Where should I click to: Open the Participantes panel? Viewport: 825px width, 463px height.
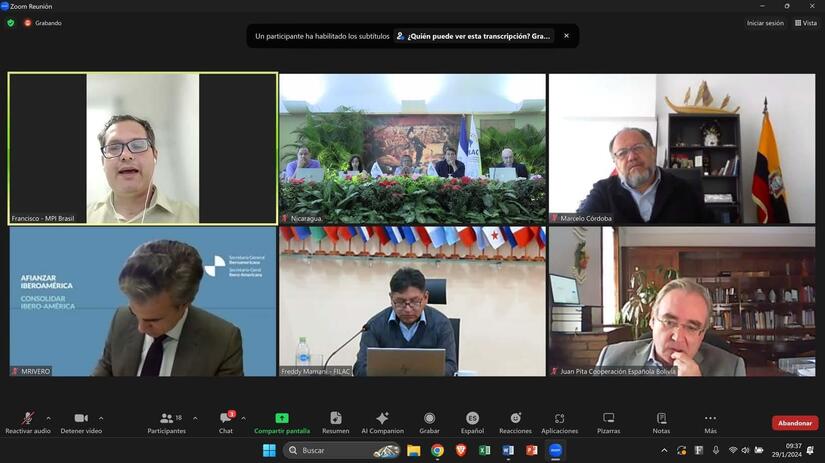point(166,419)
